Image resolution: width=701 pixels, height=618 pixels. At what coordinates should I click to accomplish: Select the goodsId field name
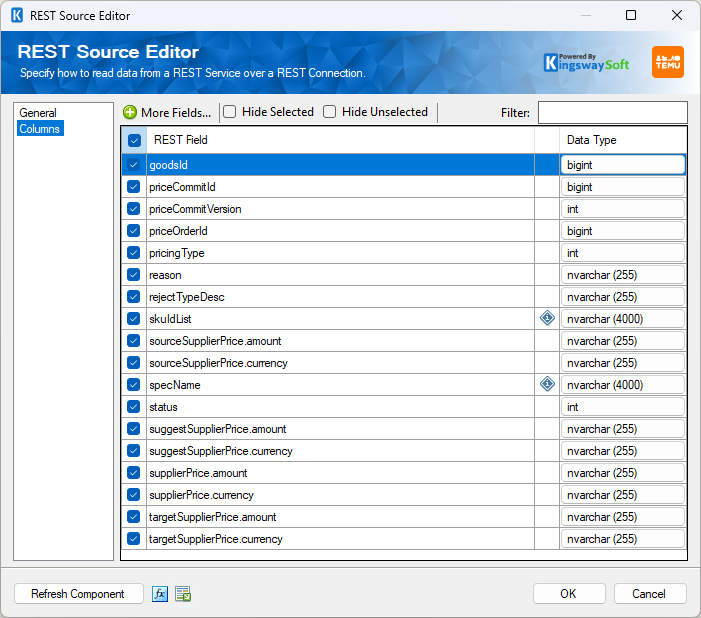coord(168,165)
